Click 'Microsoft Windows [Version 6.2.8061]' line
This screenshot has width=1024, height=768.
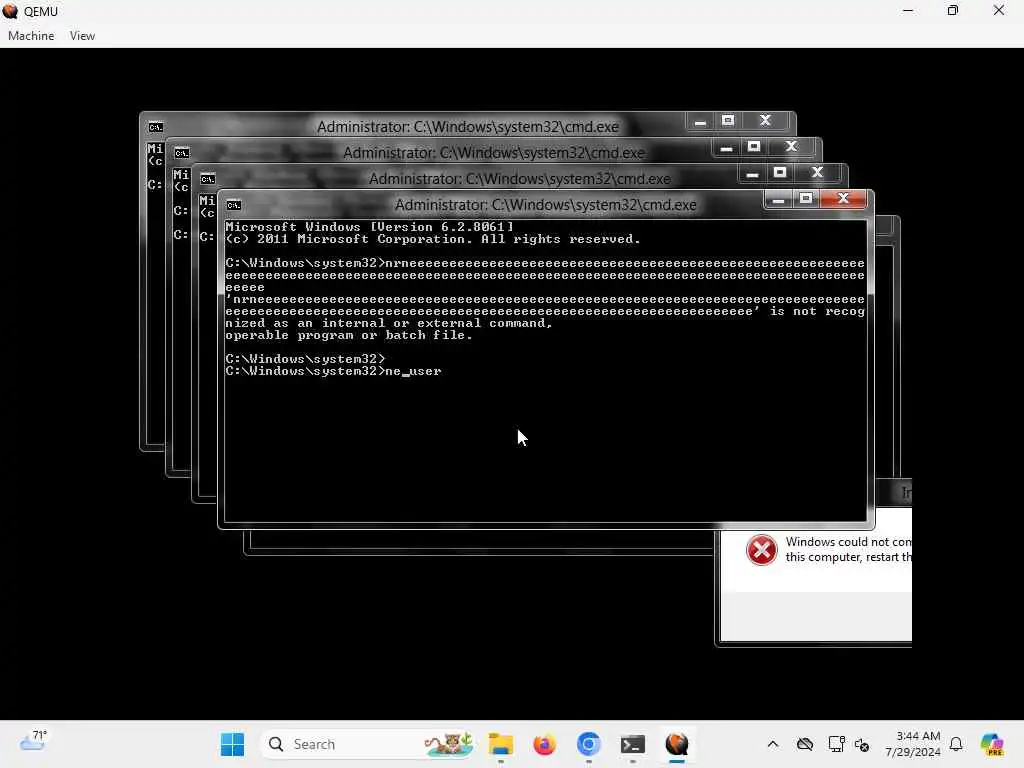pyautogui.click(x=370, y=227)
